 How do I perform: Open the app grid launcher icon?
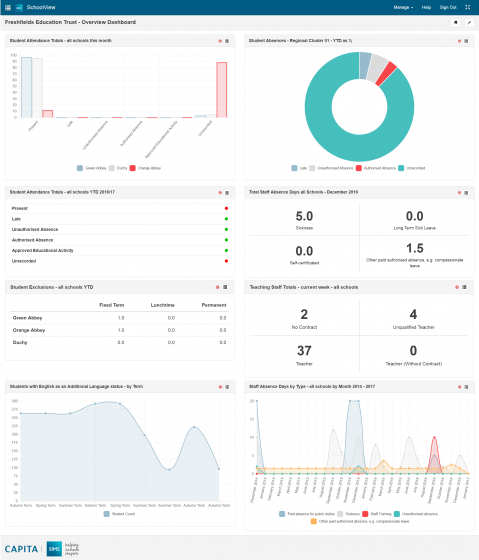point(8,7)
